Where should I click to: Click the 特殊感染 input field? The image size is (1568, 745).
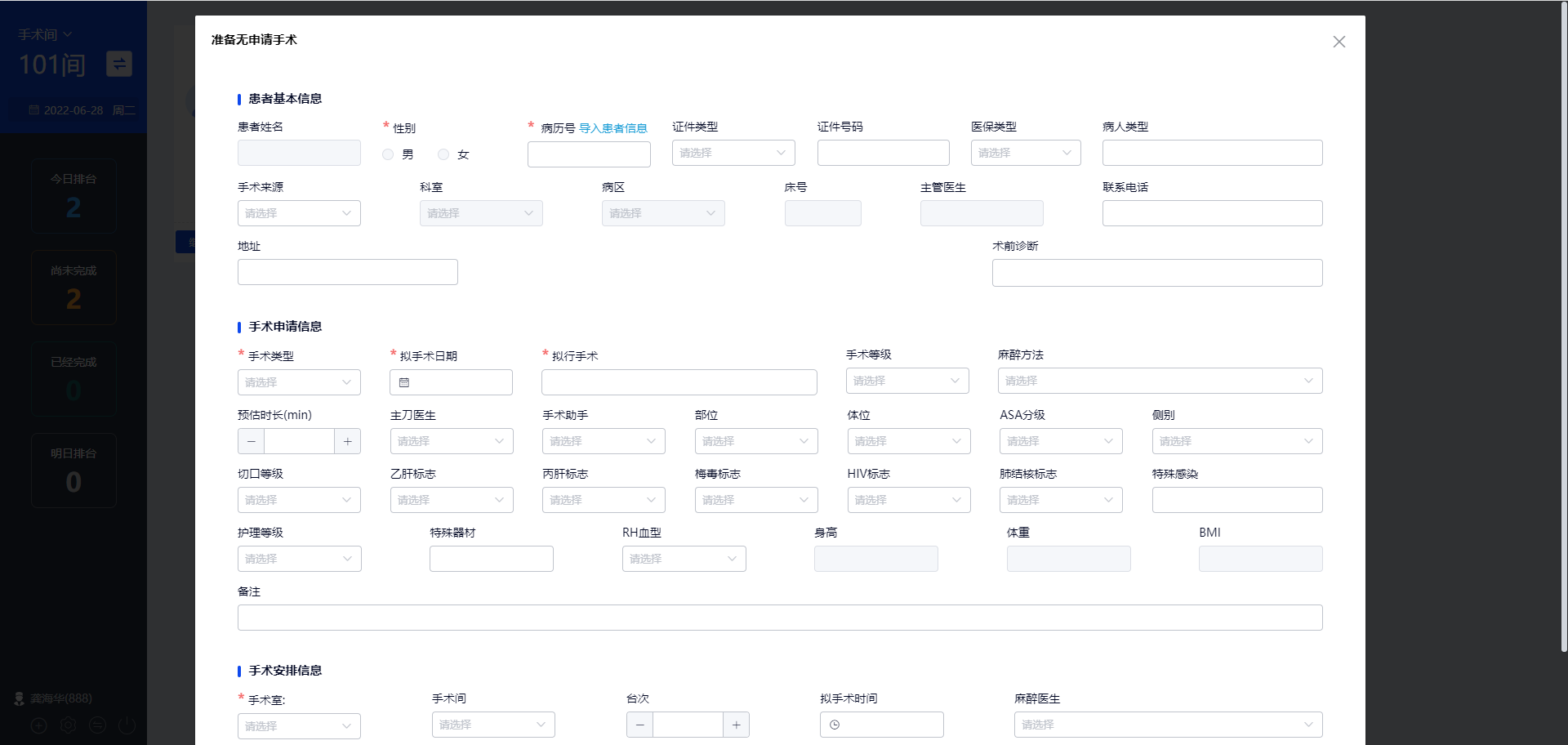click(x=1237, y=500)
